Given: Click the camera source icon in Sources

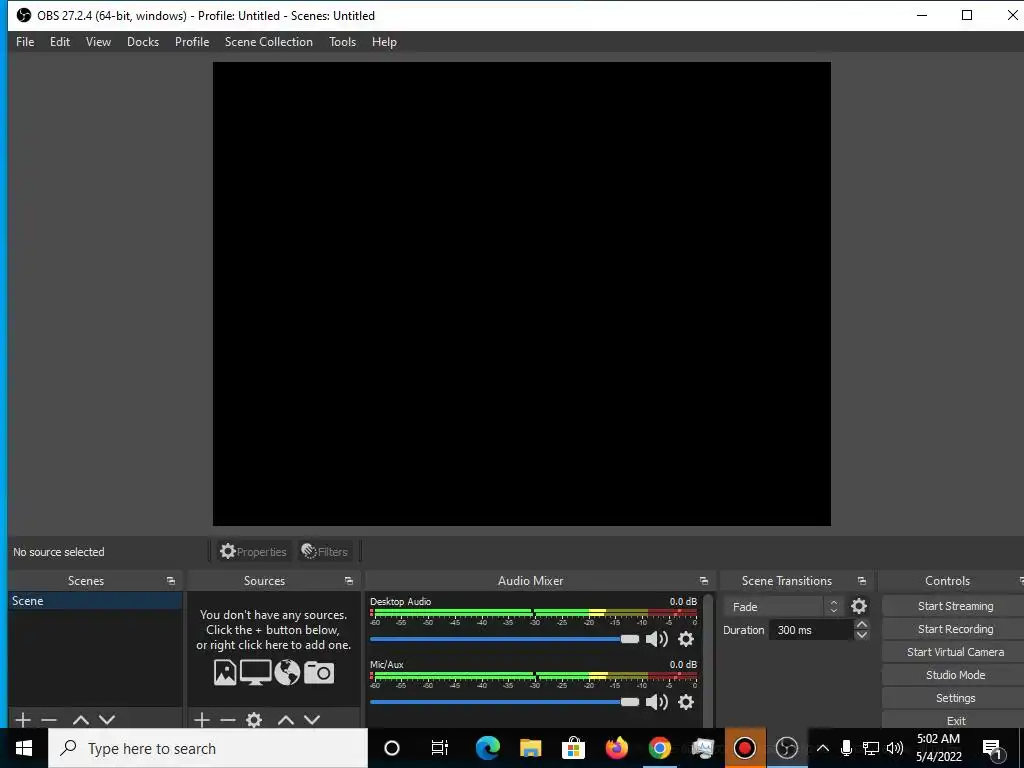Looking at the screenshot, I should (x=319, y=672).
